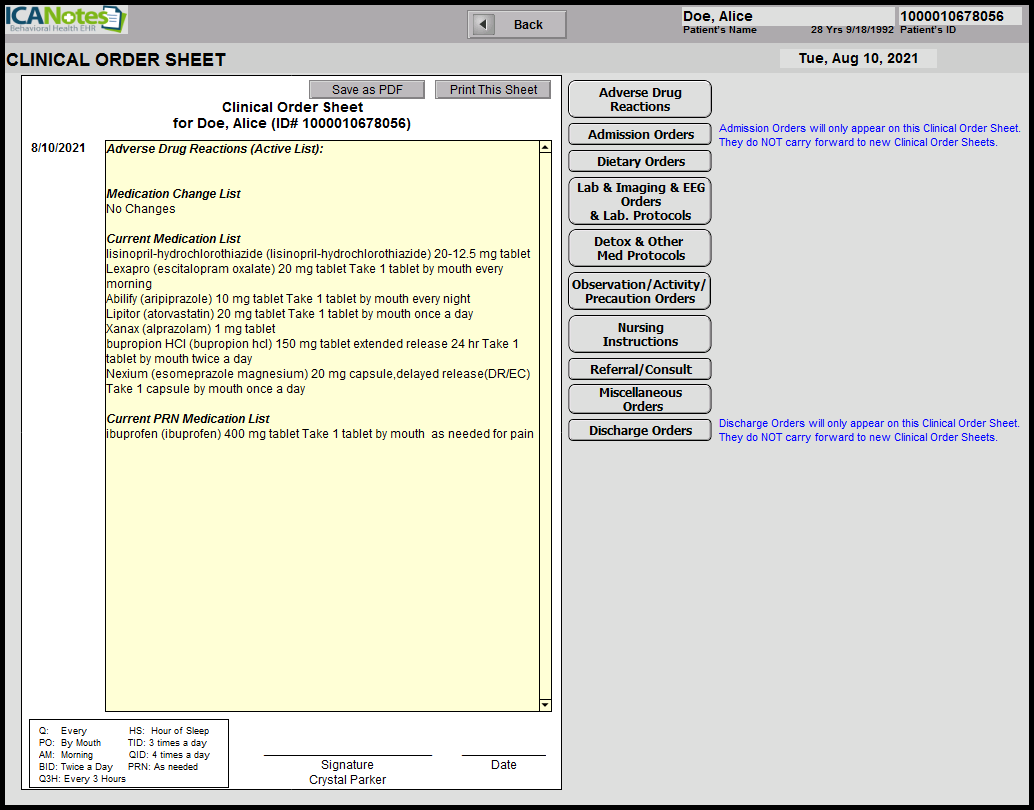1034x810 pixels.
Task: Open Observation/Activity/Precaution Orders
Action: point(640,291)
